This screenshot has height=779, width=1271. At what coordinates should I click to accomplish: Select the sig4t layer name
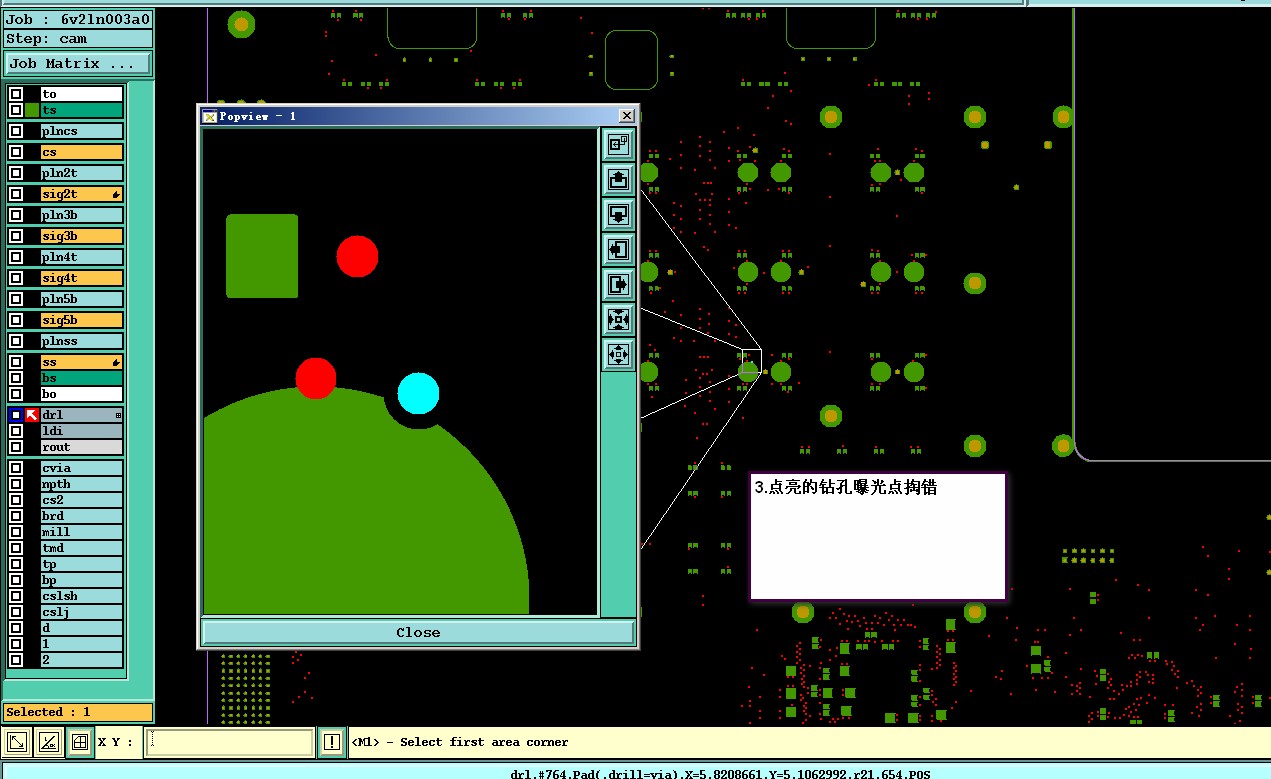(82, 278)
